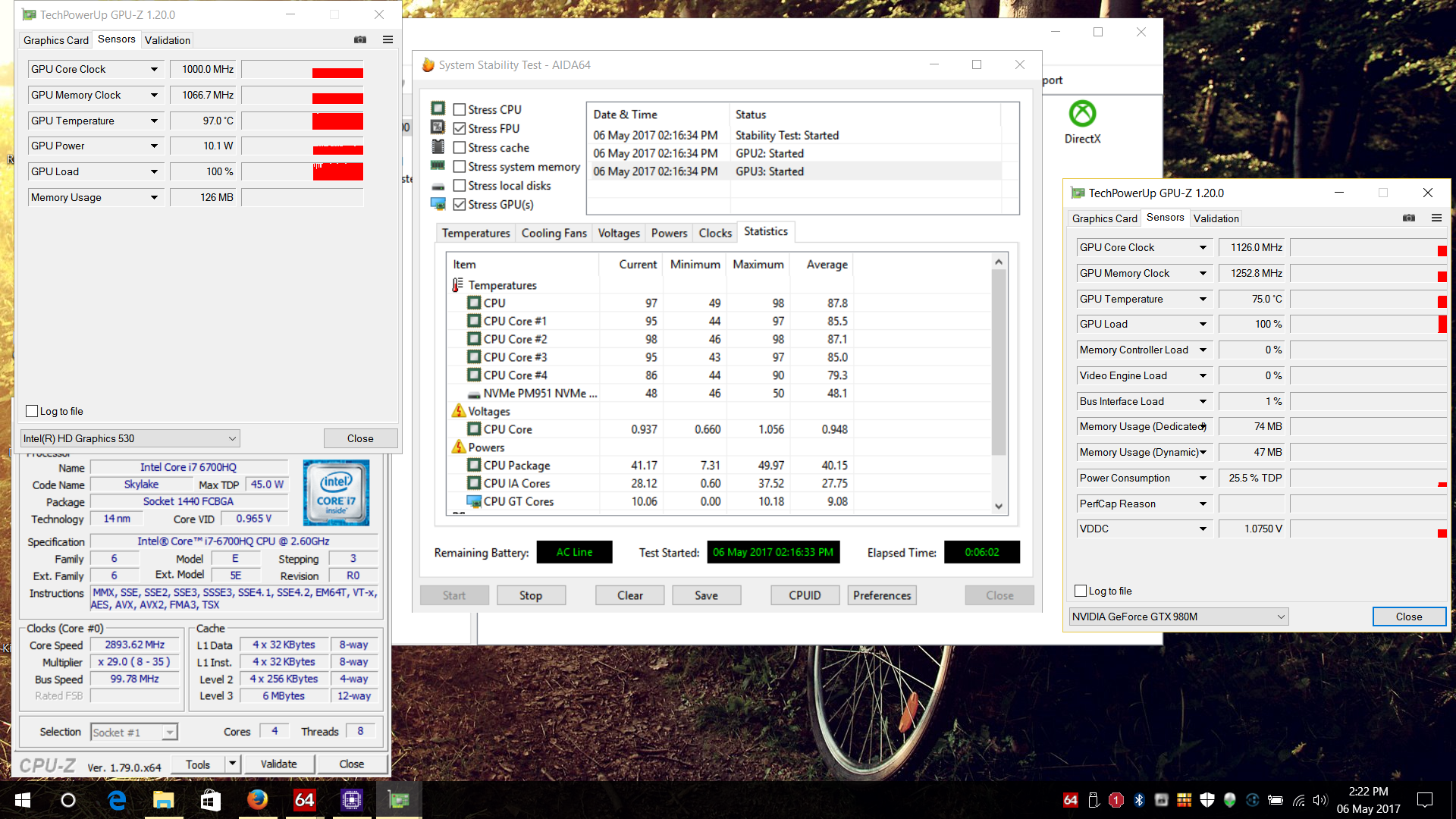Open Windows Store from taskbar
1456x819 pixels.
pyautogui.click(x=211, y=800)
